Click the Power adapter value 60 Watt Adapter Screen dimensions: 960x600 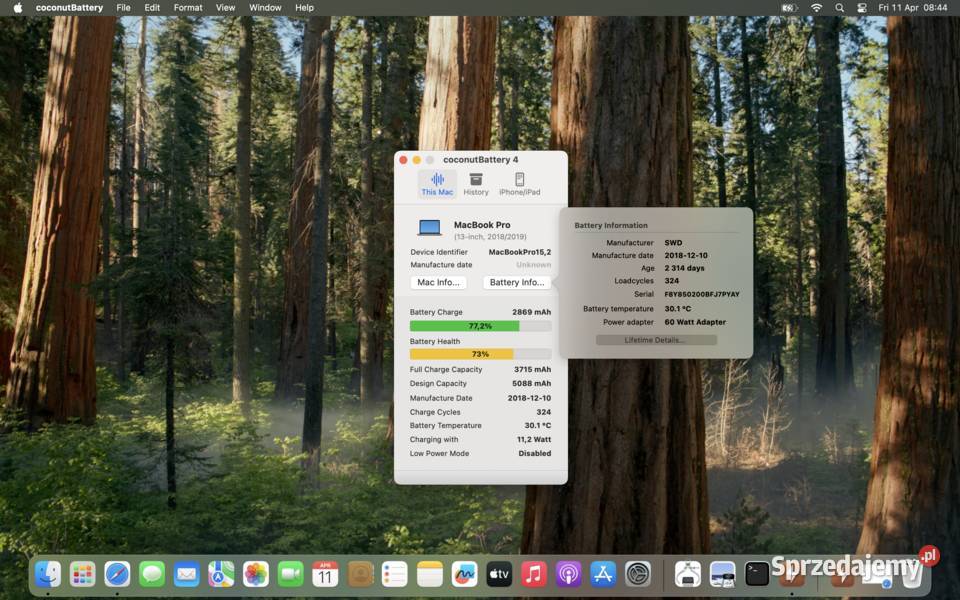coord(695,322)
